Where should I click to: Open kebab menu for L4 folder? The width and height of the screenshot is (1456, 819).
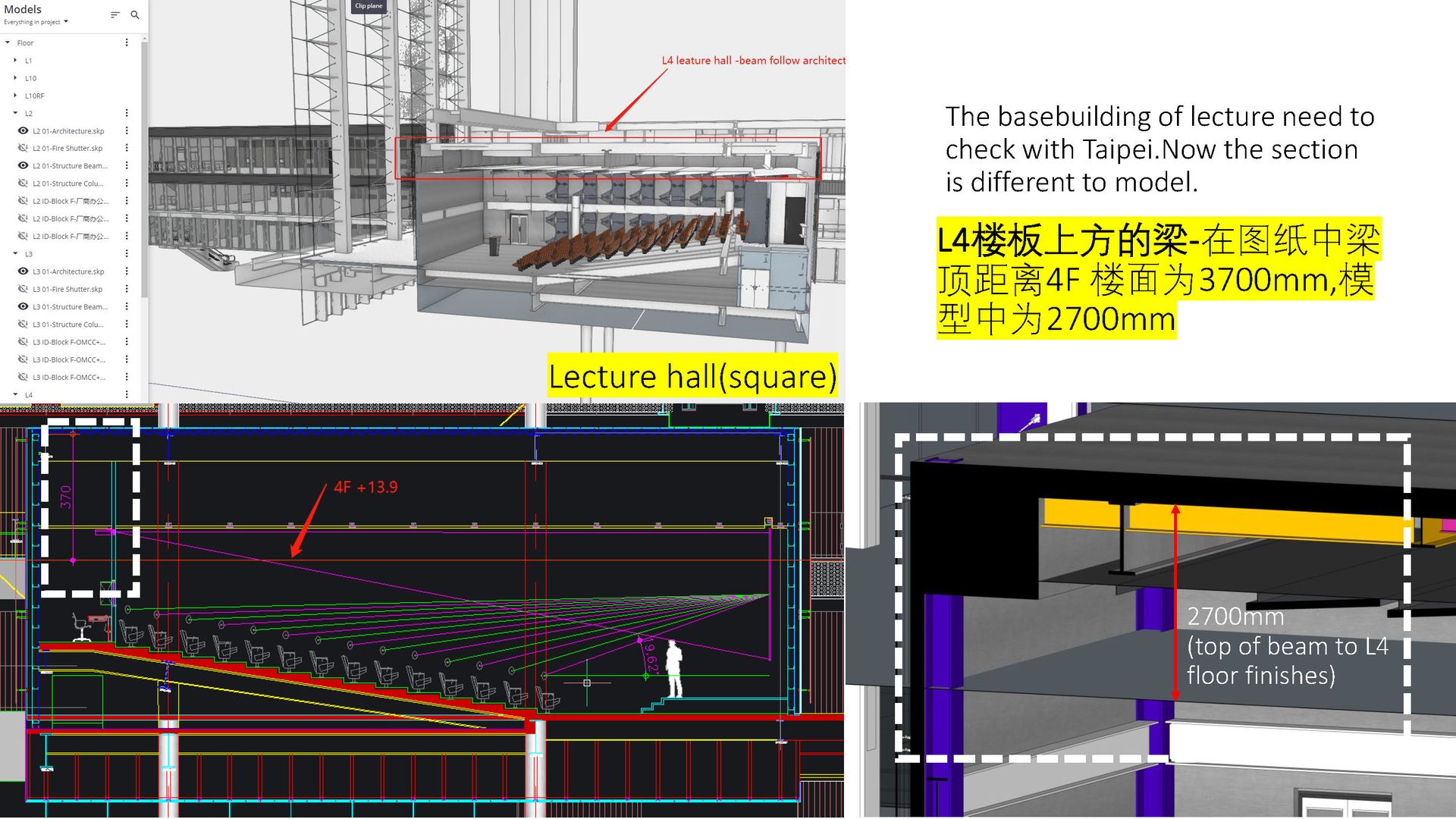pyautogui.click(x=127, y=395)
